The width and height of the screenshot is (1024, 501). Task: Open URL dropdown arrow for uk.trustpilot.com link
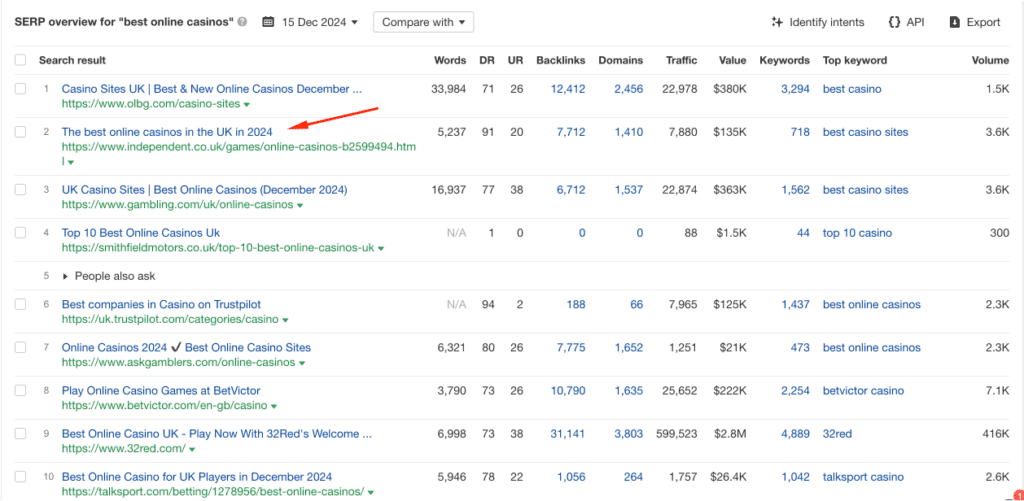(x=285, y=320)
